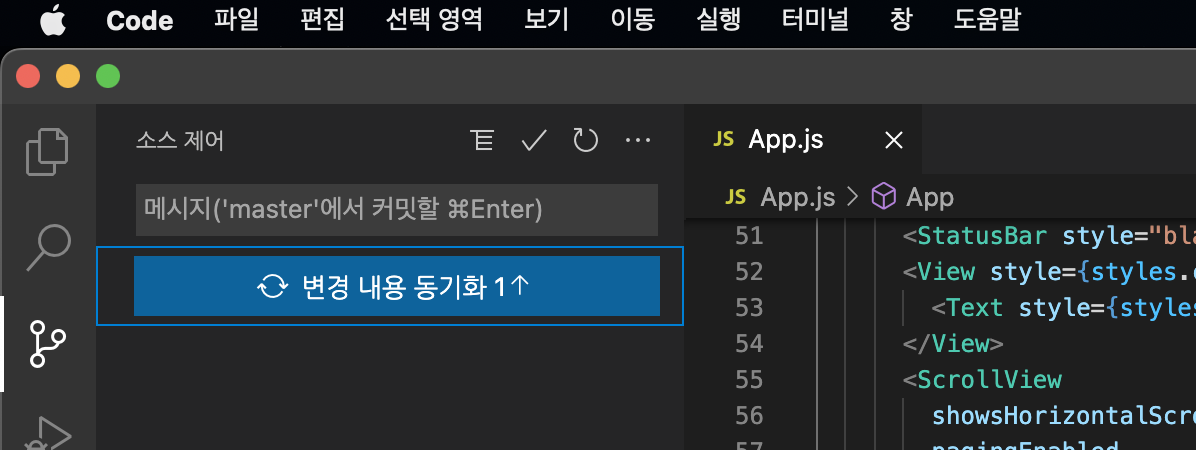Click the red close window button

[28, 77]
